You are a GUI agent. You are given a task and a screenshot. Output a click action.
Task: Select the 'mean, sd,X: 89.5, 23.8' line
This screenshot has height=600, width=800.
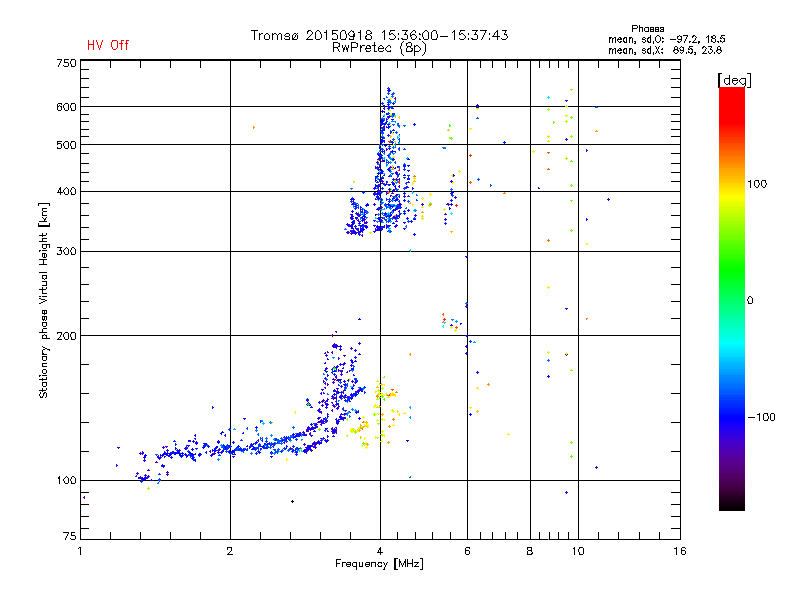tap(665, 50)
